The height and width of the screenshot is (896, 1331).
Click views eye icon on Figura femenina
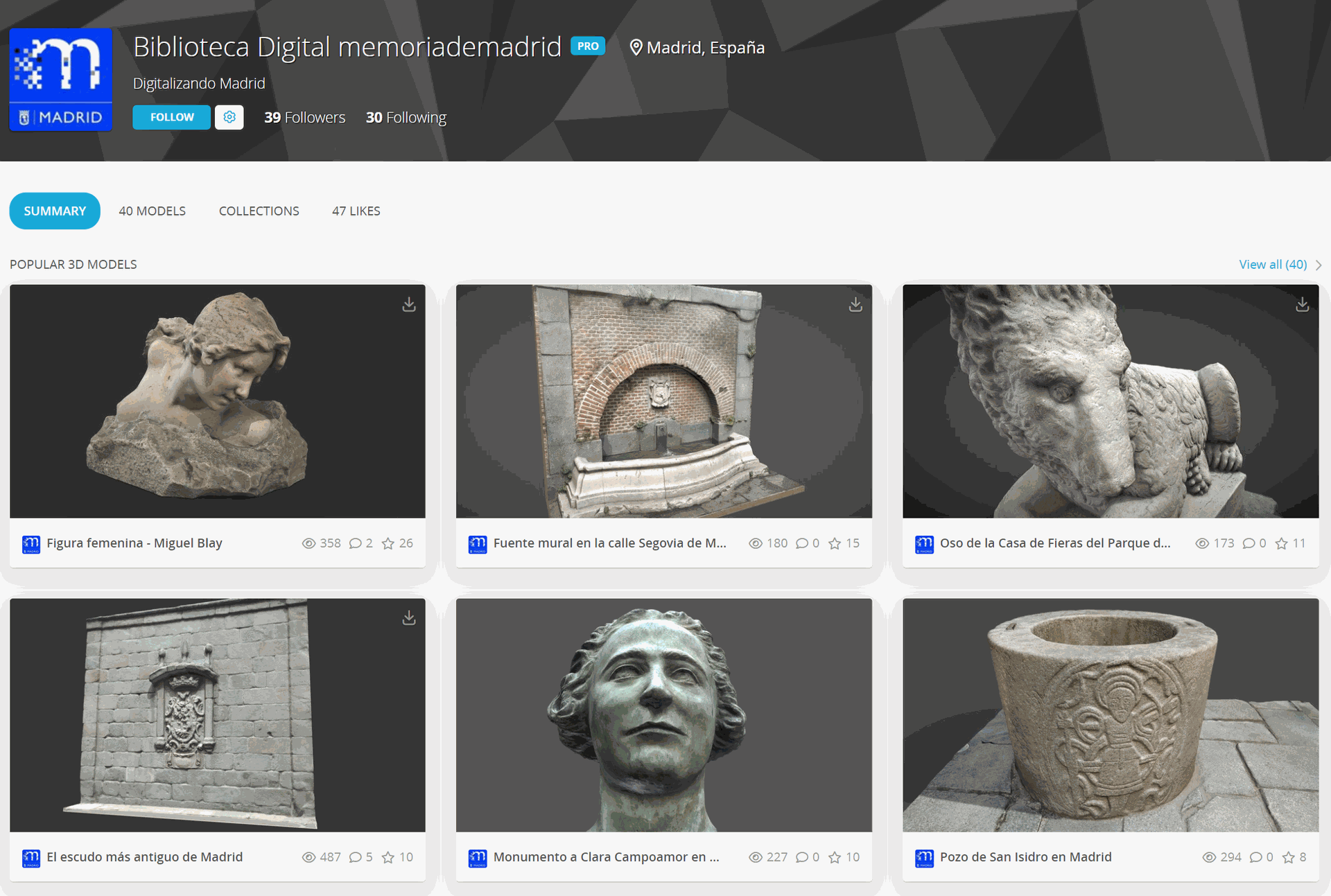pyautogui.click(x=308, y=543)
